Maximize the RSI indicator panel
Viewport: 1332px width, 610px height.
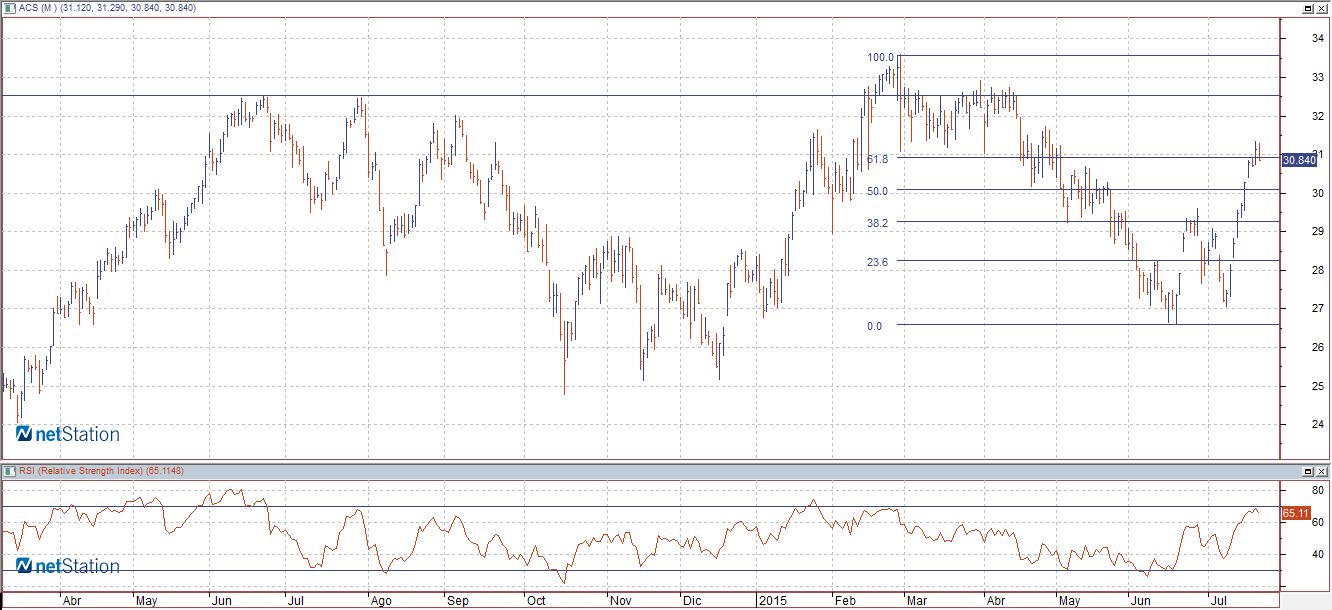[x=1306, y=470]
